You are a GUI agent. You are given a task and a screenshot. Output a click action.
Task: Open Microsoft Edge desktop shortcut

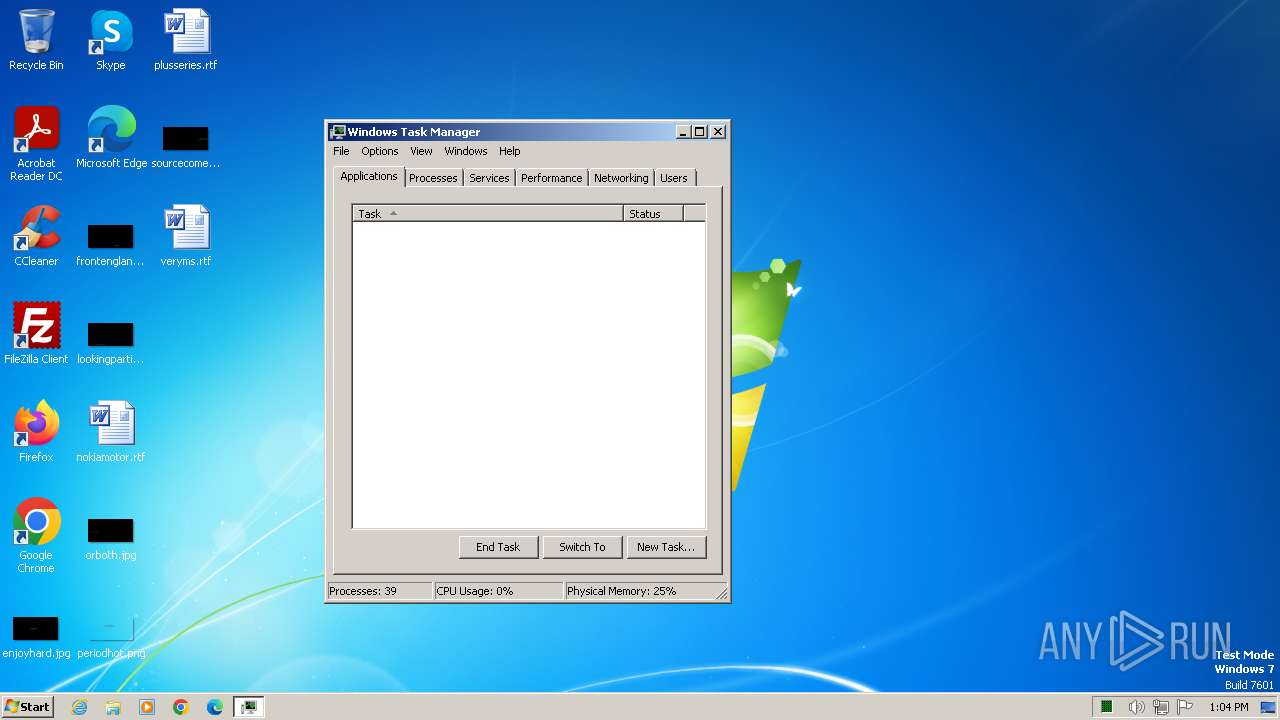point(111,138)
